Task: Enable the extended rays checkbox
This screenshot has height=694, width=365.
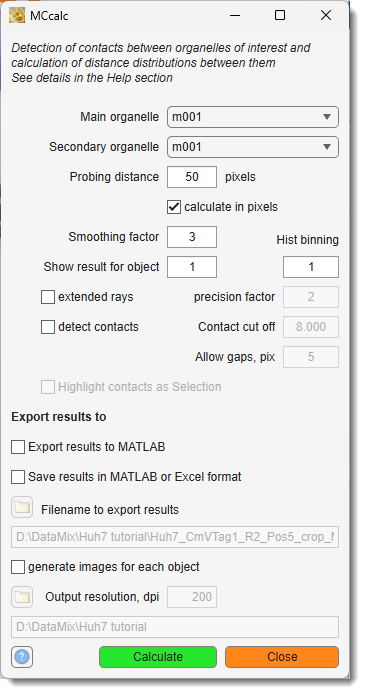Action: (x=48, y=297)
